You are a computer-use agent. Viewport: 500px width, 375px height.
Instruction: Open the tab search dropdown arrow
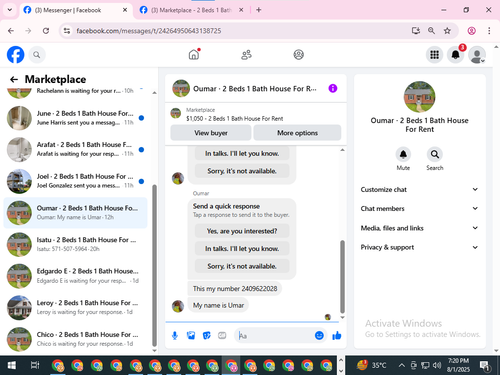pos(10,10)
